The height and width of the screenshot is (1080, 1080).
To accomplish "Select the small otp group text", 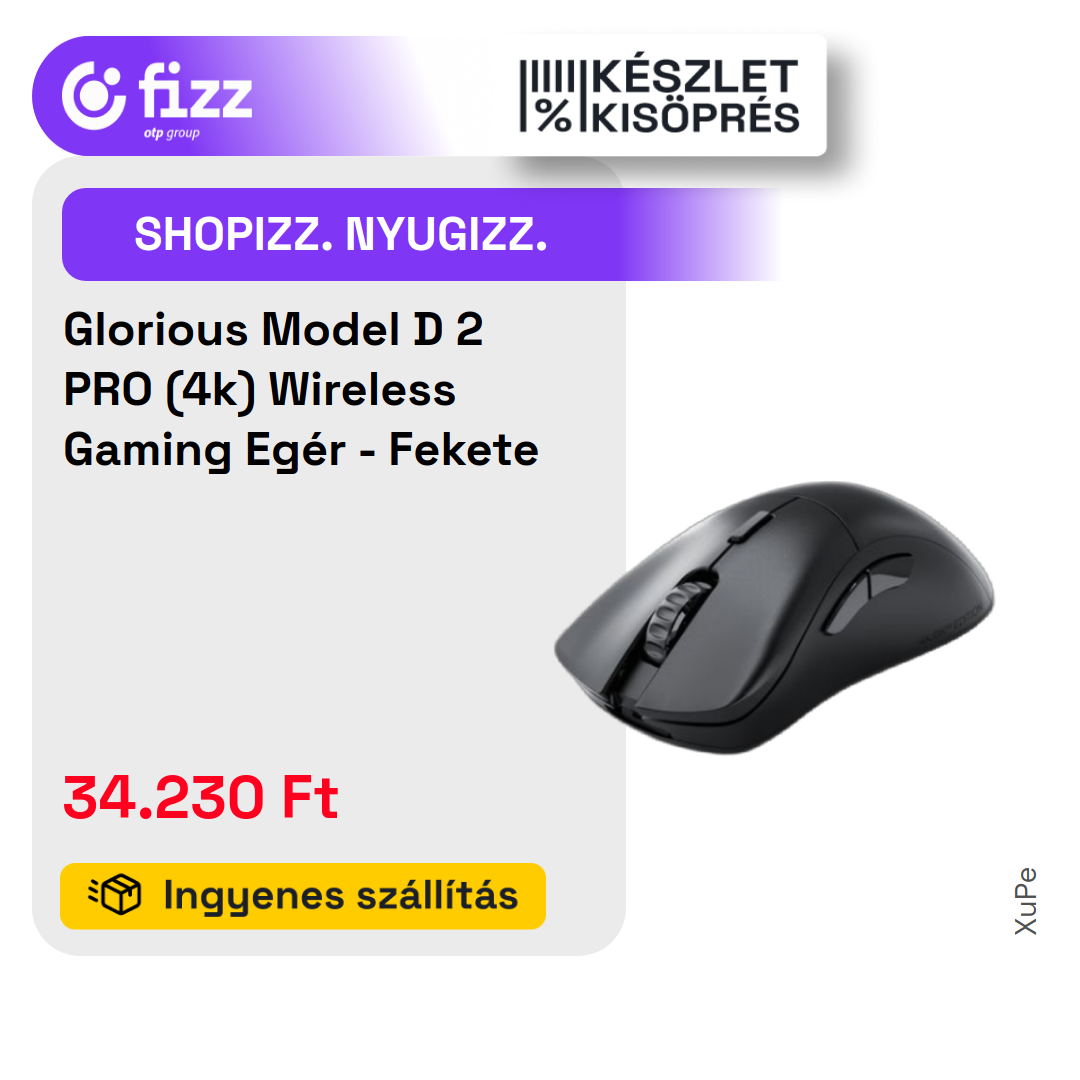I will click(x=172, y=133).
